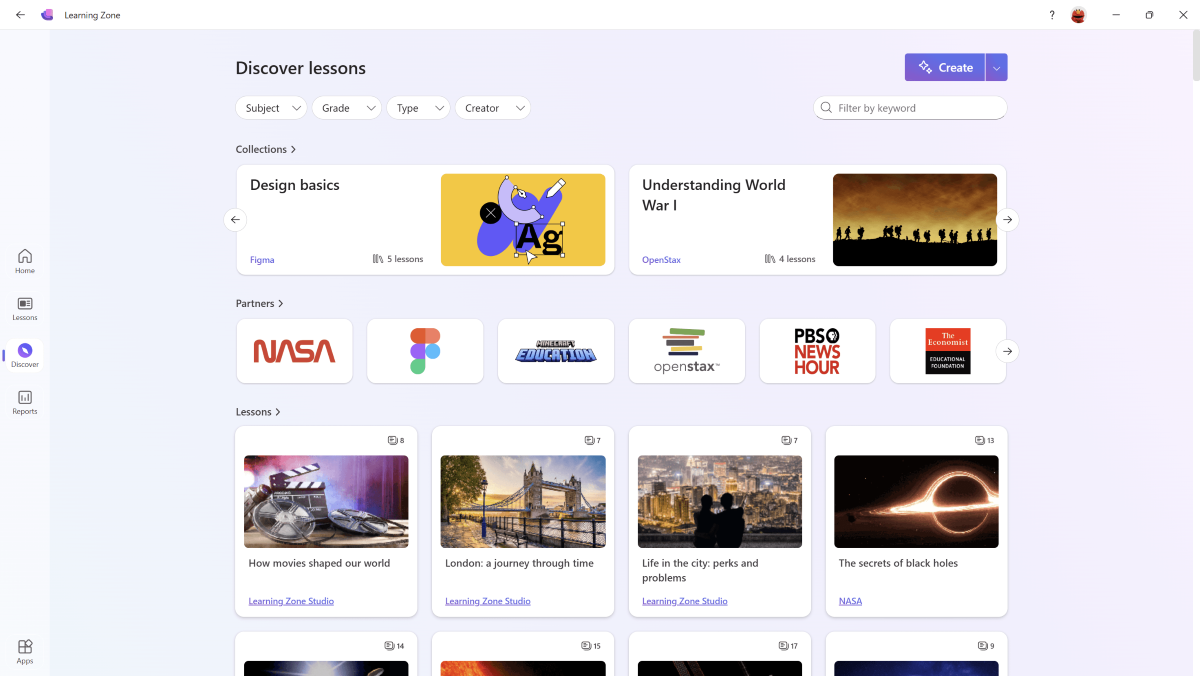Open the Minecraft Education partner tile
Screen dimensions: 1200x676
[x=556, y=351]
